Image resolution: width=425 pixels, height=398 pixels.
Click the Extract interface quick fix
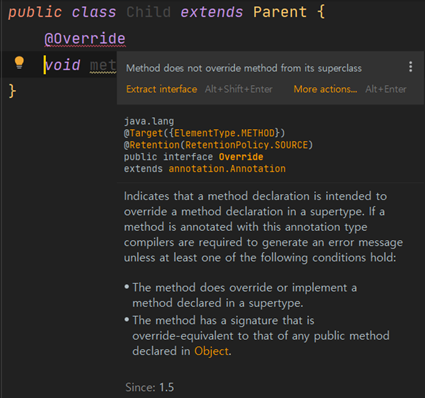[162, 89]
